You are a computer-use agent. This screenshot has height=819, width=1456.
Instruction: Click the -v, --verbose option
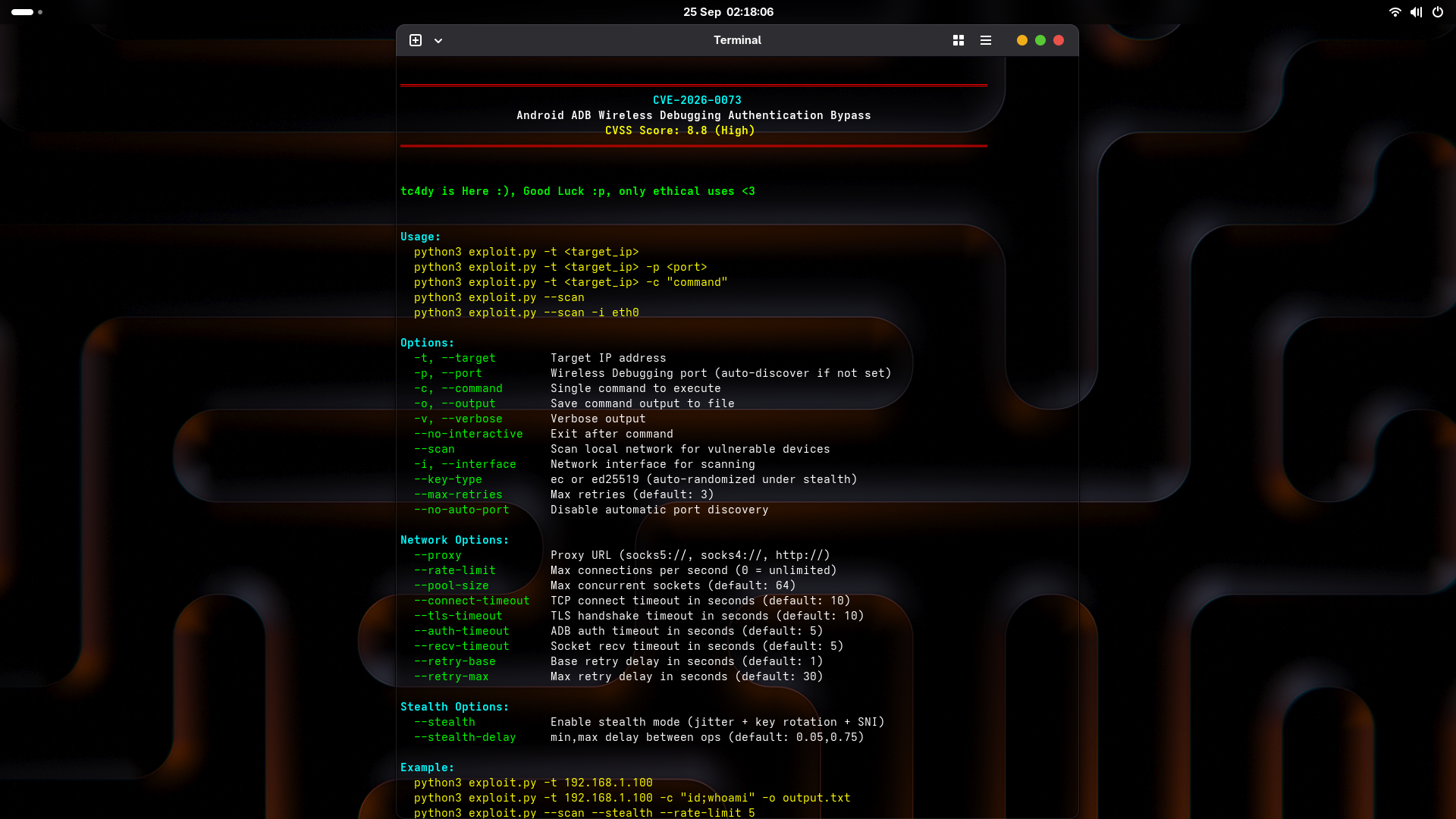click(x=458, y=419)
